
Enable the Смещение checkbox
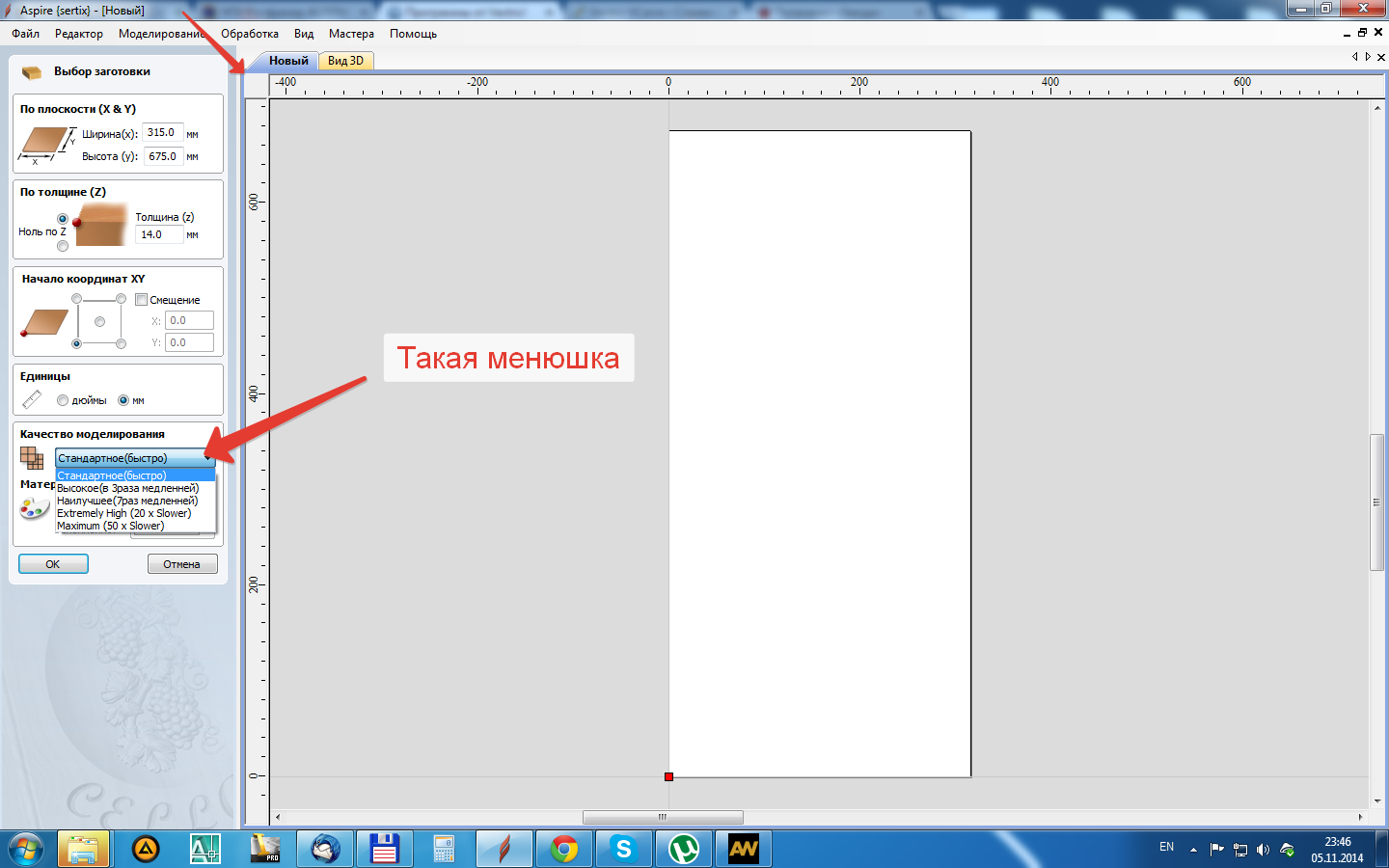click(141, 300)
